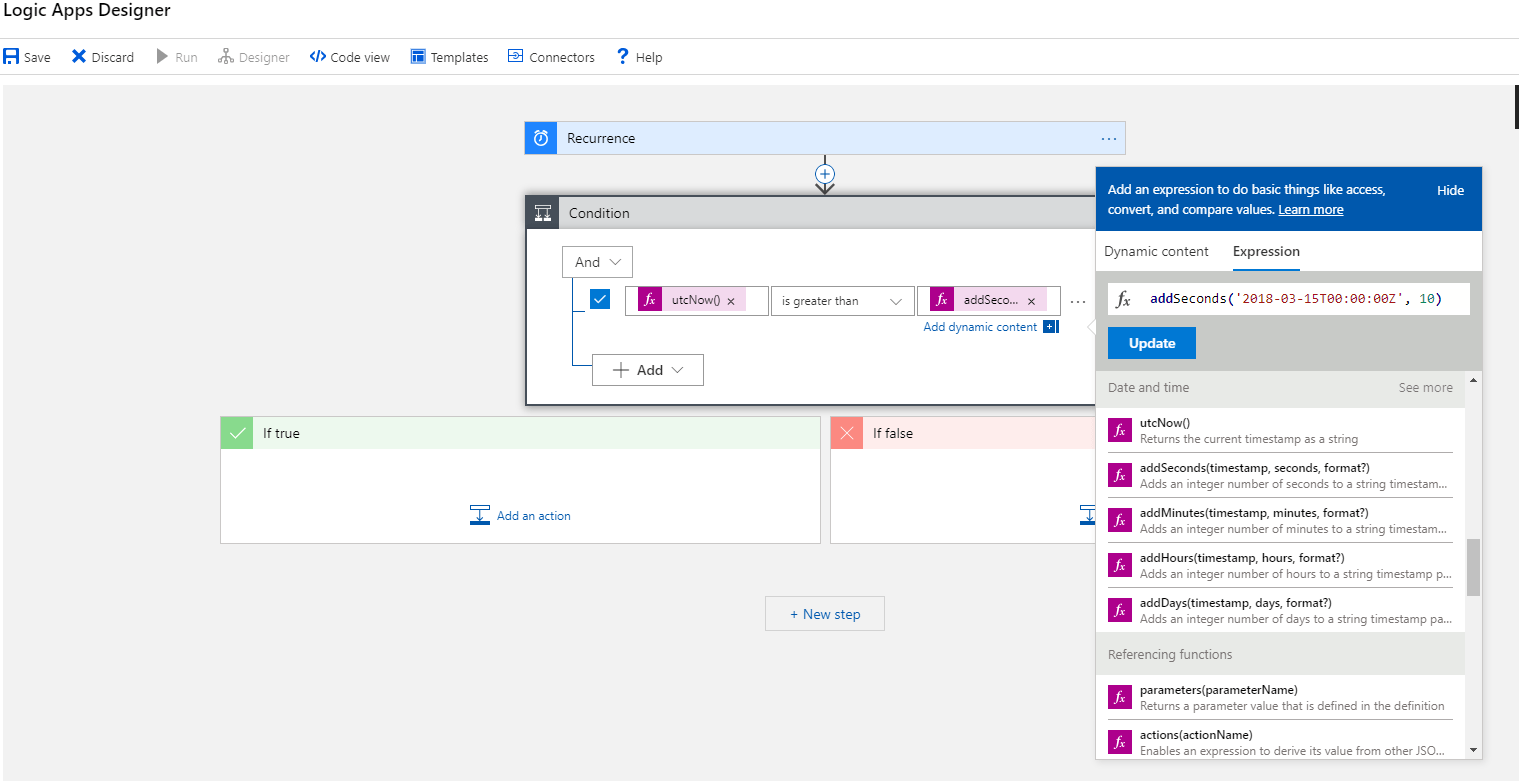Screen dimensions: 1519x781
Task: Click the Connectors icon in toolbar
Action: tap(516, 57)
